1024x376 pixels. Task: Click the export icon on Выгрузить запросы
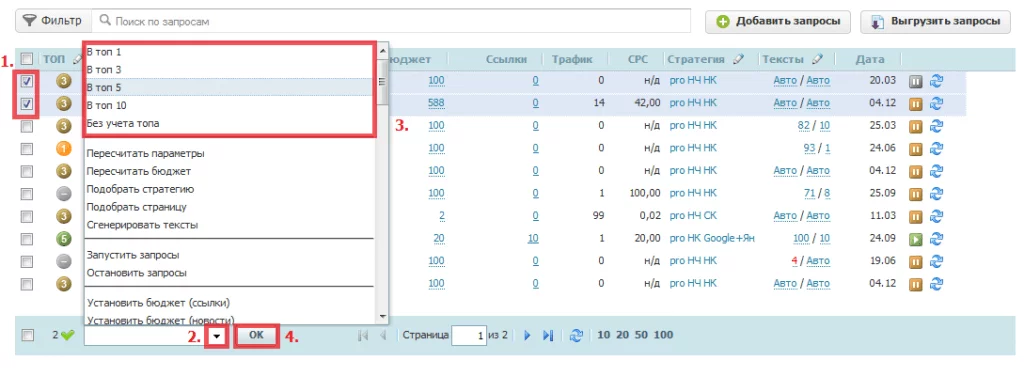coord(878,22)
